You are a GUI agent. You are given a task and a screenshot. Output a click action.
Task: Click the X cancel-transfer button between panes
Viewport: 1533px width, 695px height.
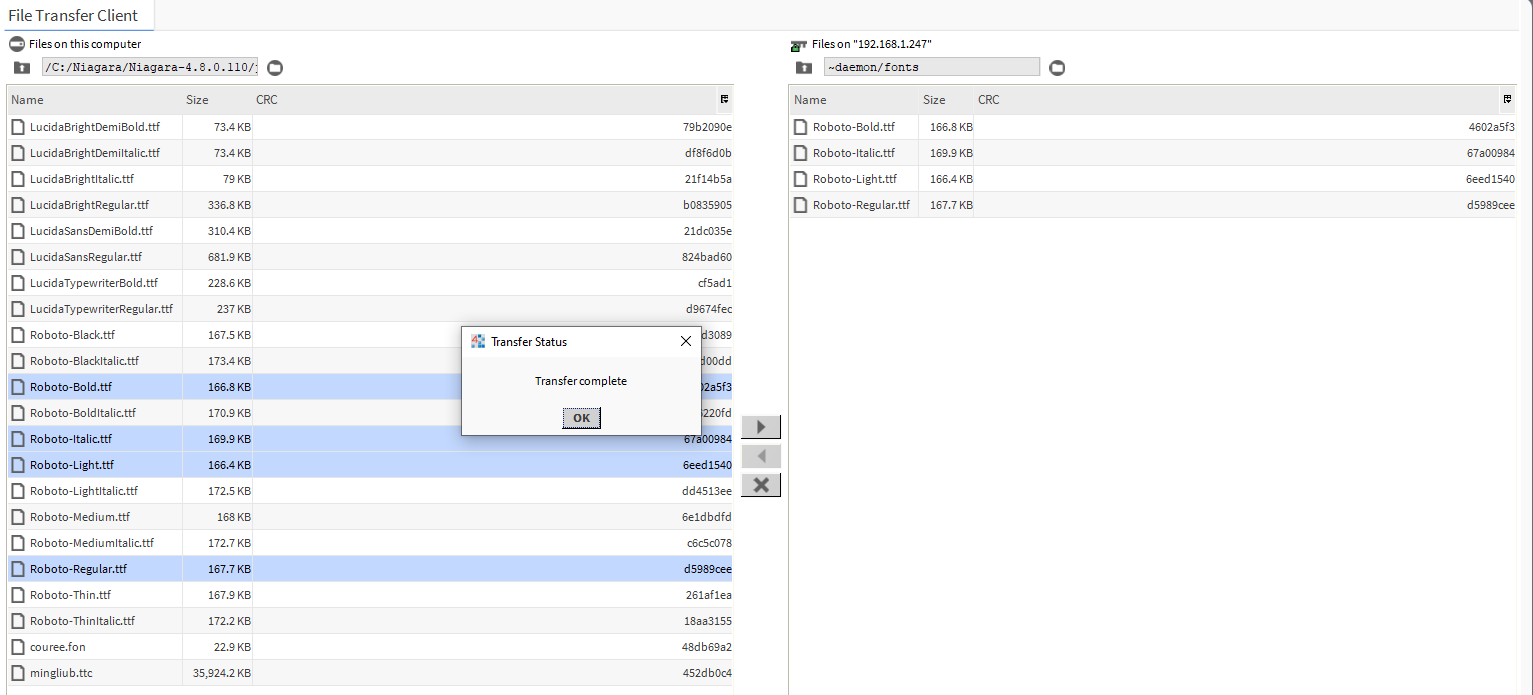click(760, 485)
